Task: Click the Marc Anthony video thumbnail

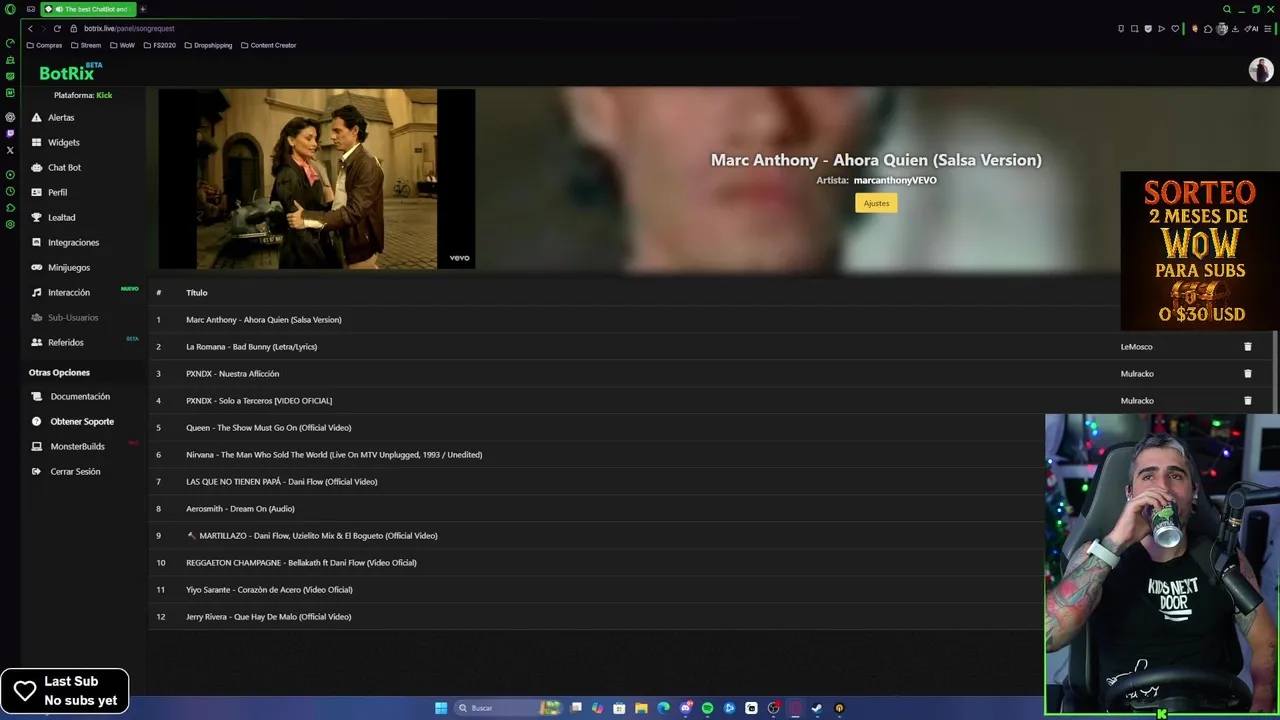Action: click(316, 179)
